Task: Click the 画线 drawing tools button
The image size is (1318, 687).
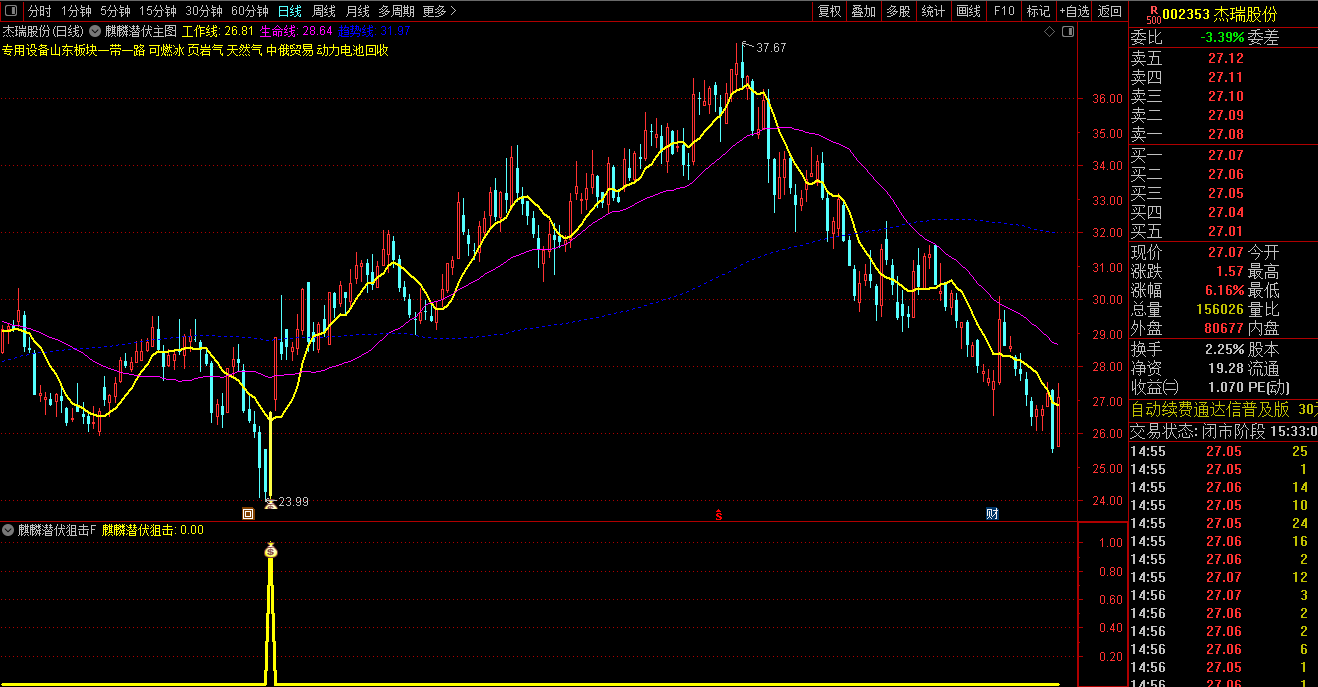Action: [968, 11]
